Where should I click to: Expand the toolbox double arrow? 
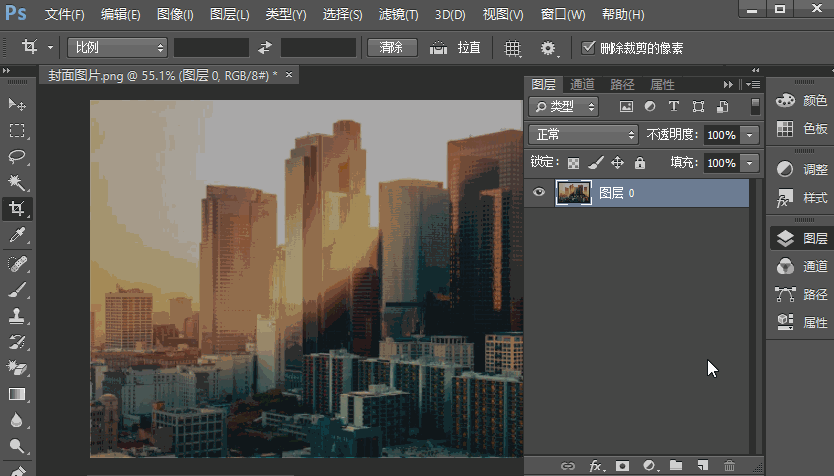[6, 70]
